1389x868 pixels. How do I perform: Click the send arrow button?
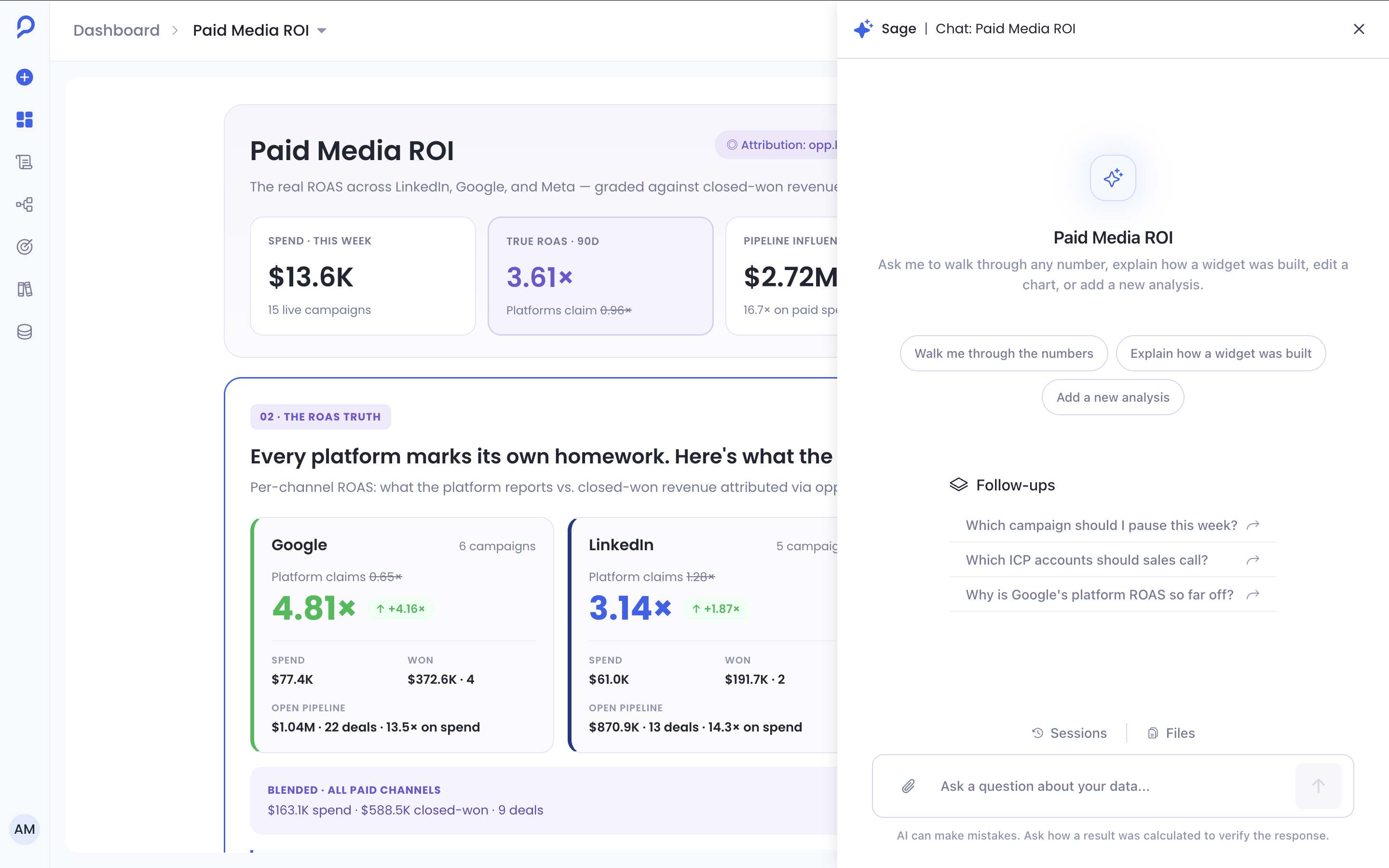coord(1319,786)
